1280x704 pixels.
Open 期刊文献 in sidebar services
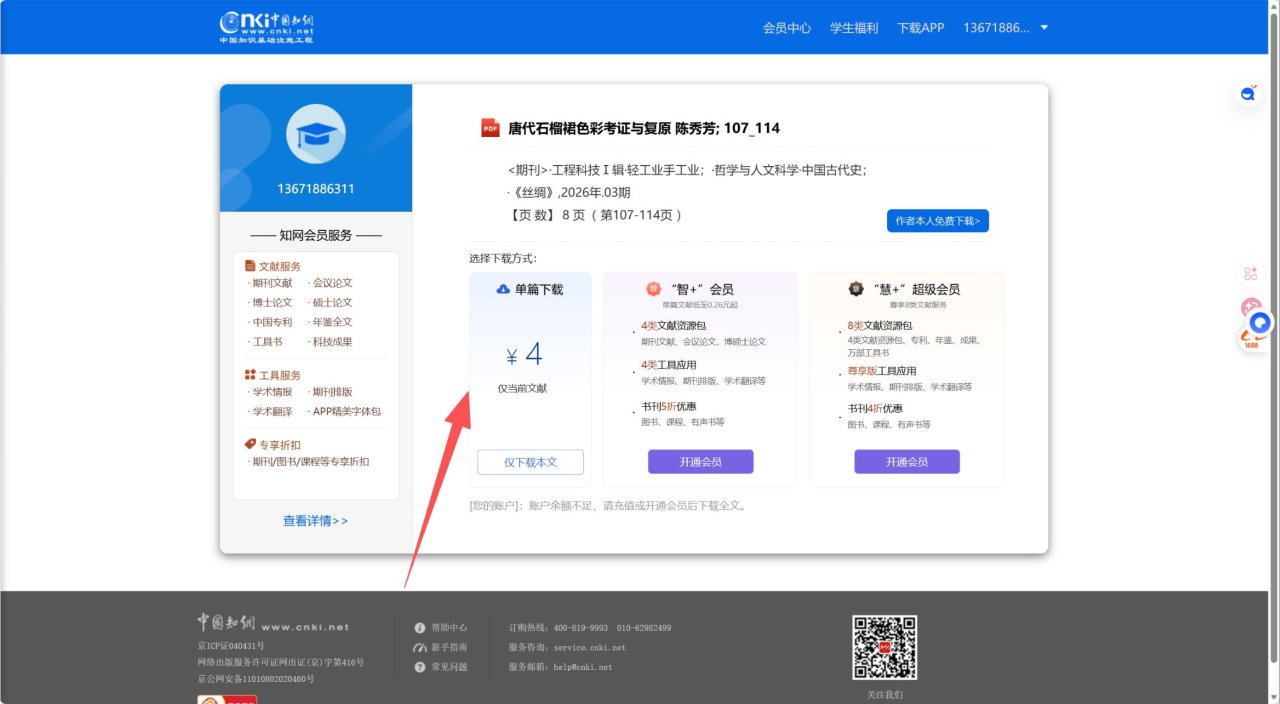point(272,283)
